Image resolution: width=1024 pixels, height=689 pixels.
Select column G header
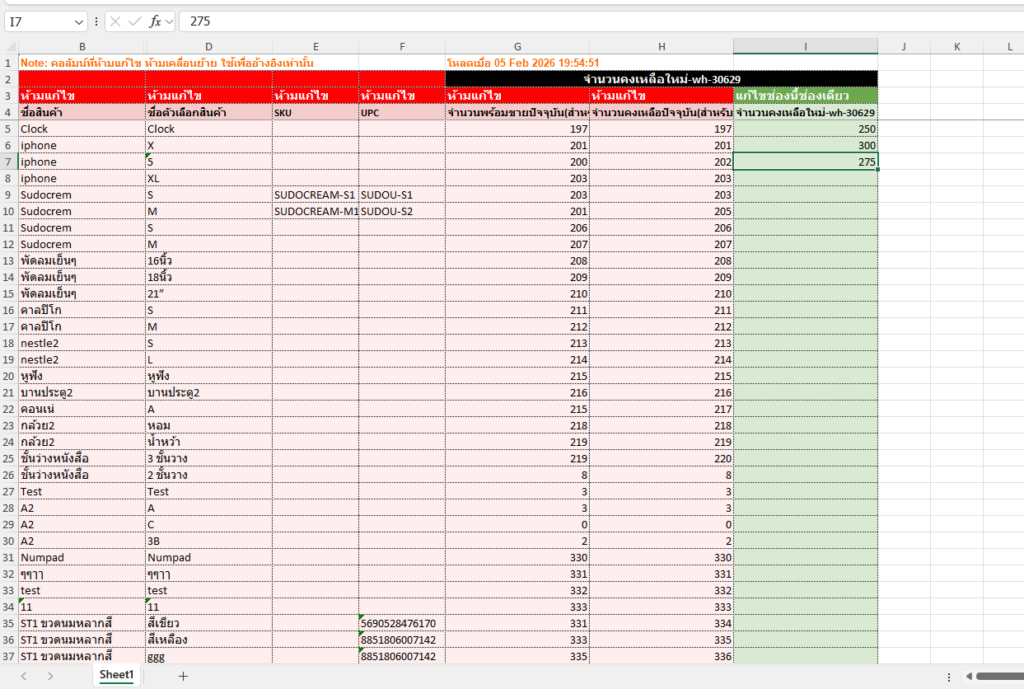click(517, 46)
